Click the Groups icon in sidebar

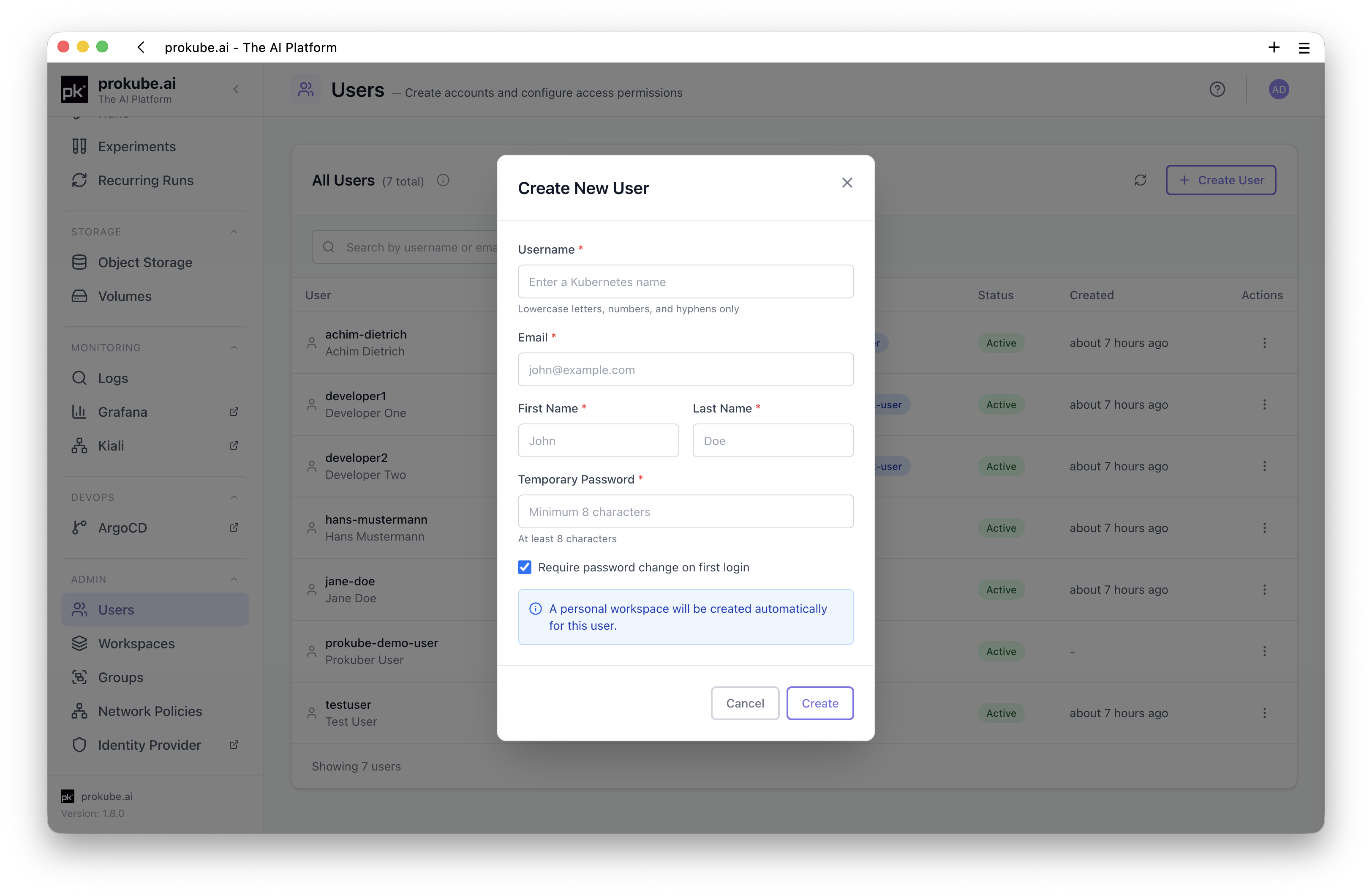tap(79, 677)
